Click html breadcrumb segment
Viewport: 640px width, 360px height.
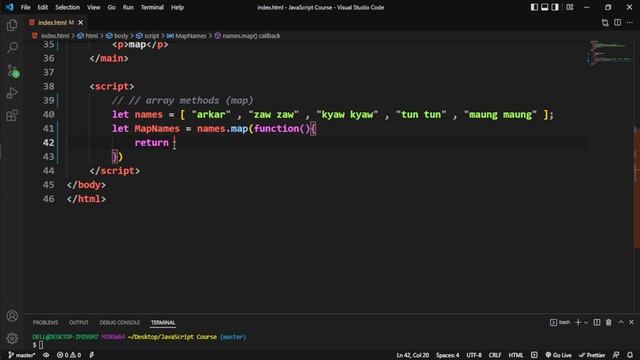pyautogui.click(x=91, y=36)
